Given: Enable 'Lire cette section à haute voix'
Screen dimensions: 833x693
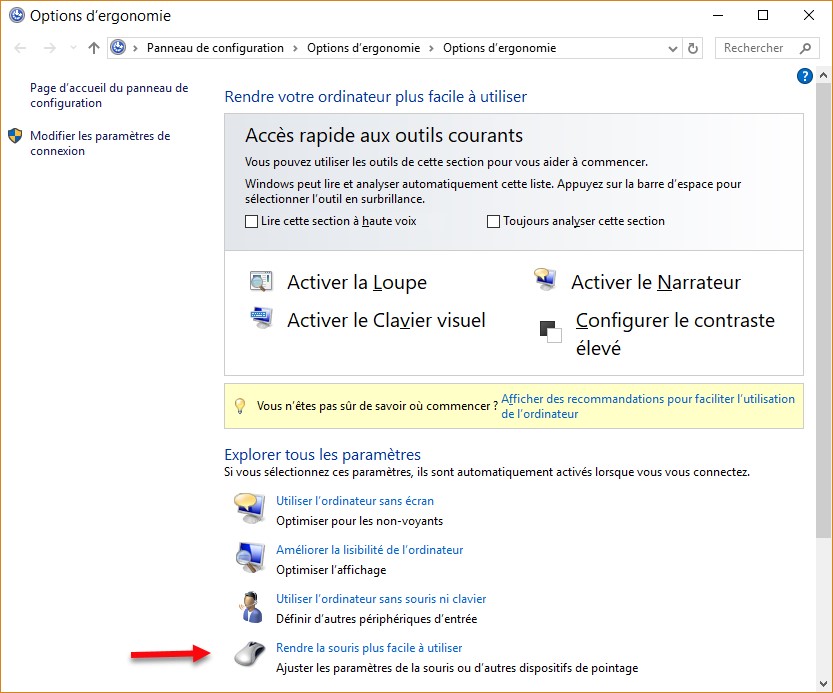Looking at the screenshot, I should coord(252,221).
